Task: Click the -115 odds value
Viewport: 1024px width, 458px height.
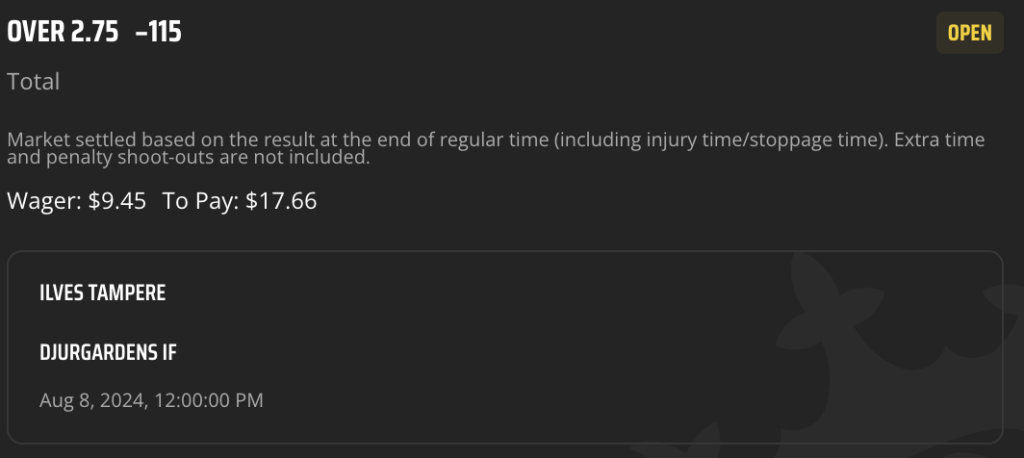Action: (158, 32)
